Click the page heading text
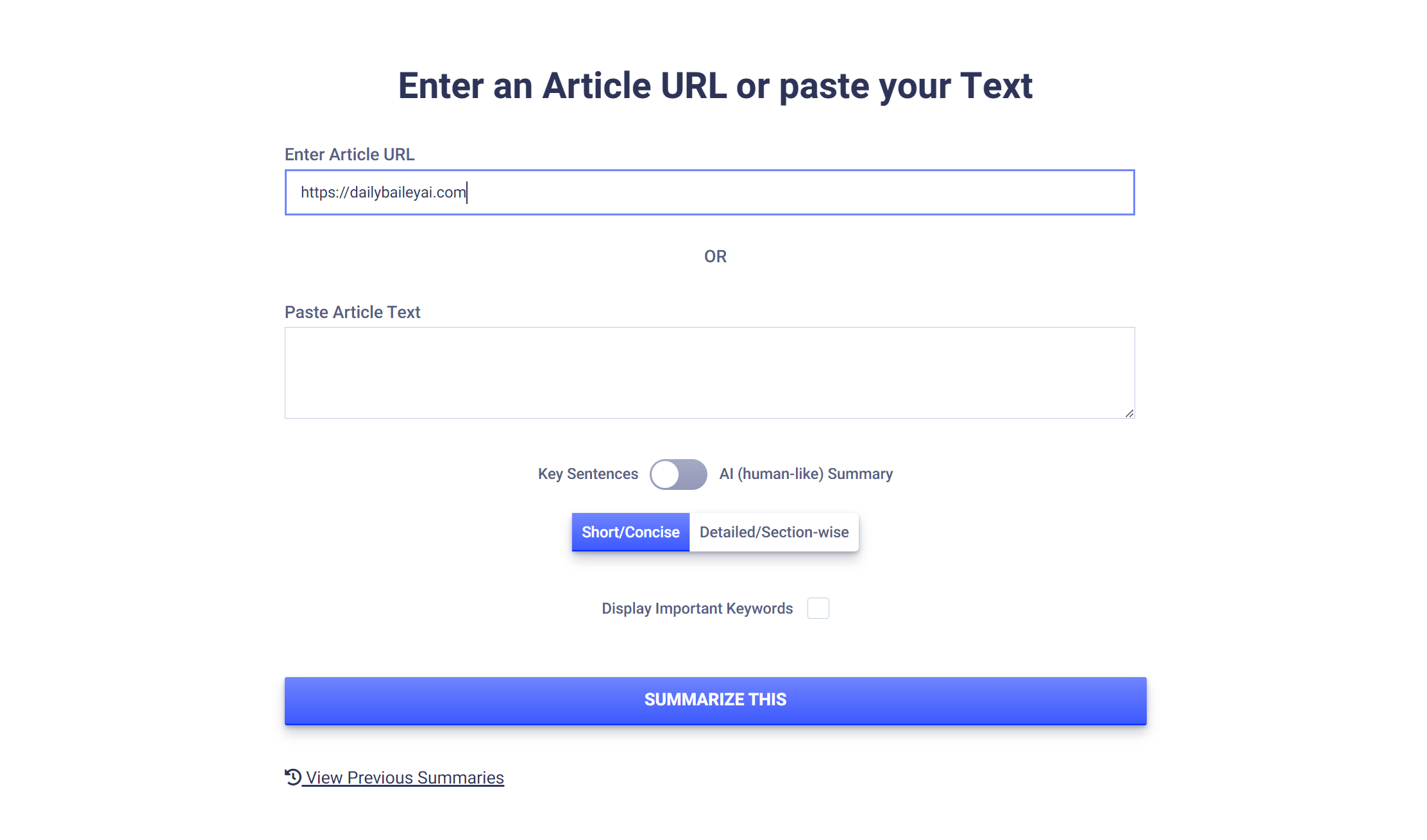This screenshot has width=1427, height=840. pyautogui.click(x=715, y=86)
